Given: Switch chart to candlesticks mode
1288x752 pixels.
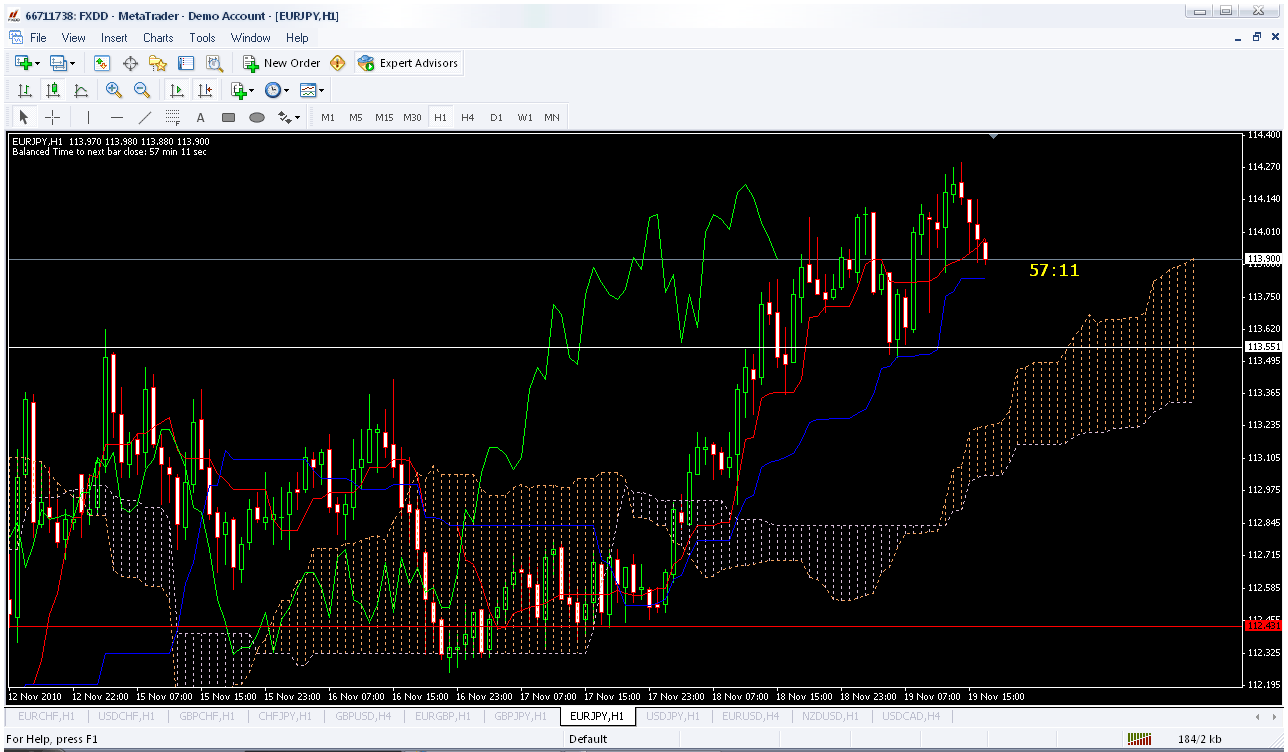Looking at the screenshot, I should coord(52,90).
